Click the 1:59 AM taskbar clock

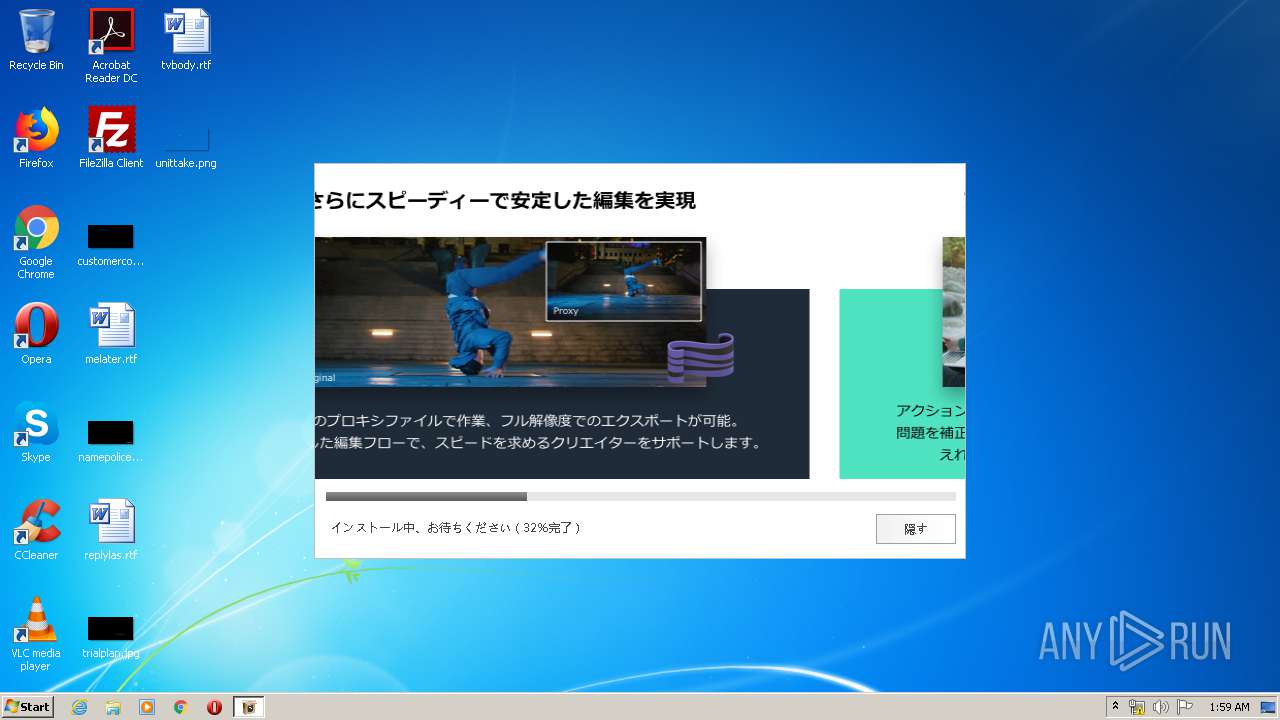[1229, 707]
